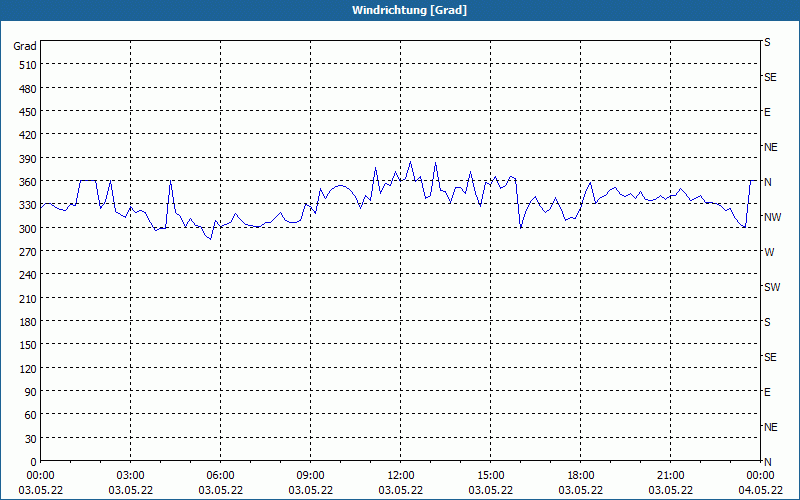The width and height of the screenshot is (800, 500).
Task: Click the 180 y-axis tick label
Action: pyautogui.click(x=28, y=322)
